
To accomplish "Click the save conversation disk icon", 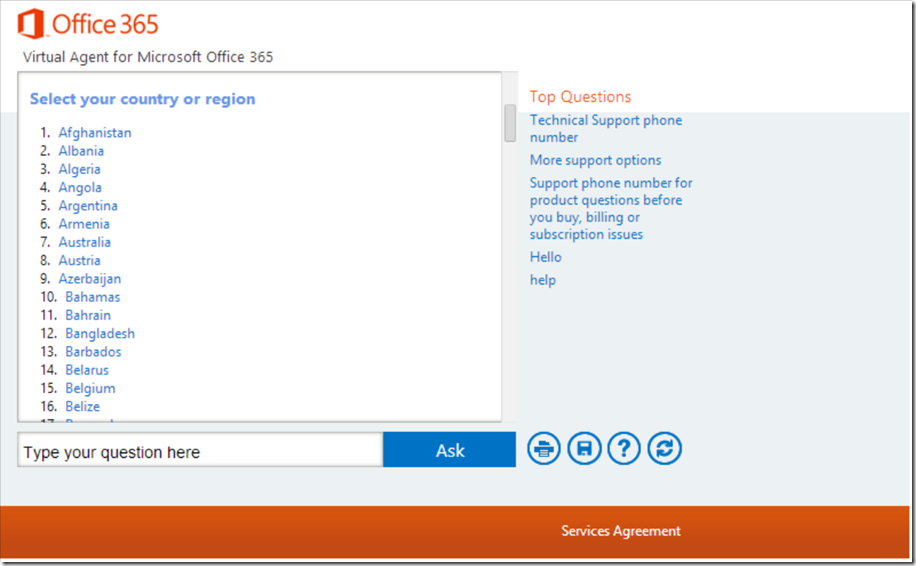I will 584,449.
